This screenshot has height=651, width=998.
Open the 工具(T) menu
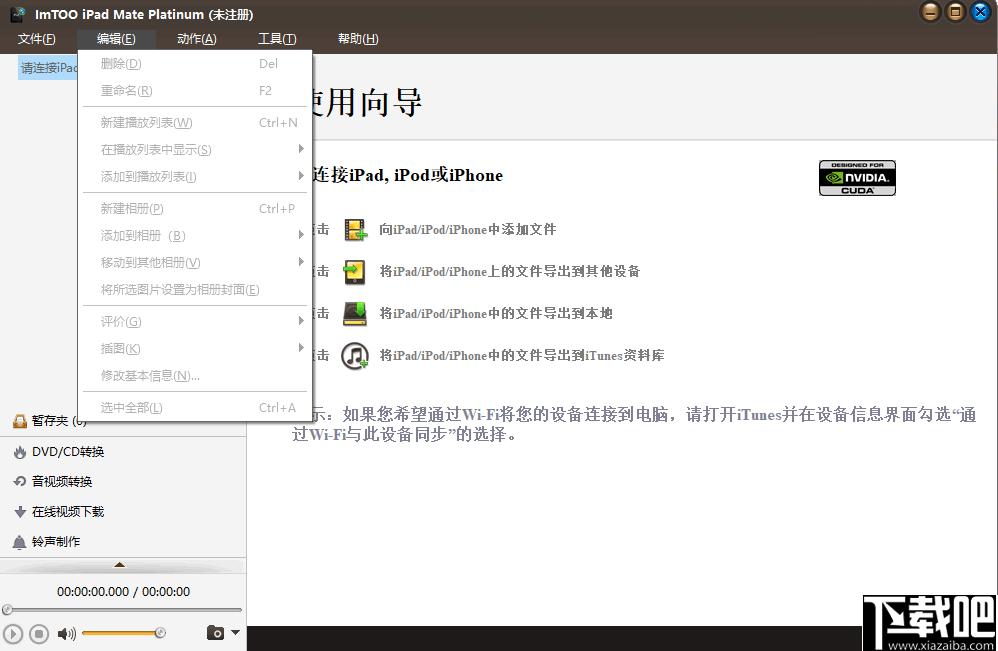click(x=277, y=39)
